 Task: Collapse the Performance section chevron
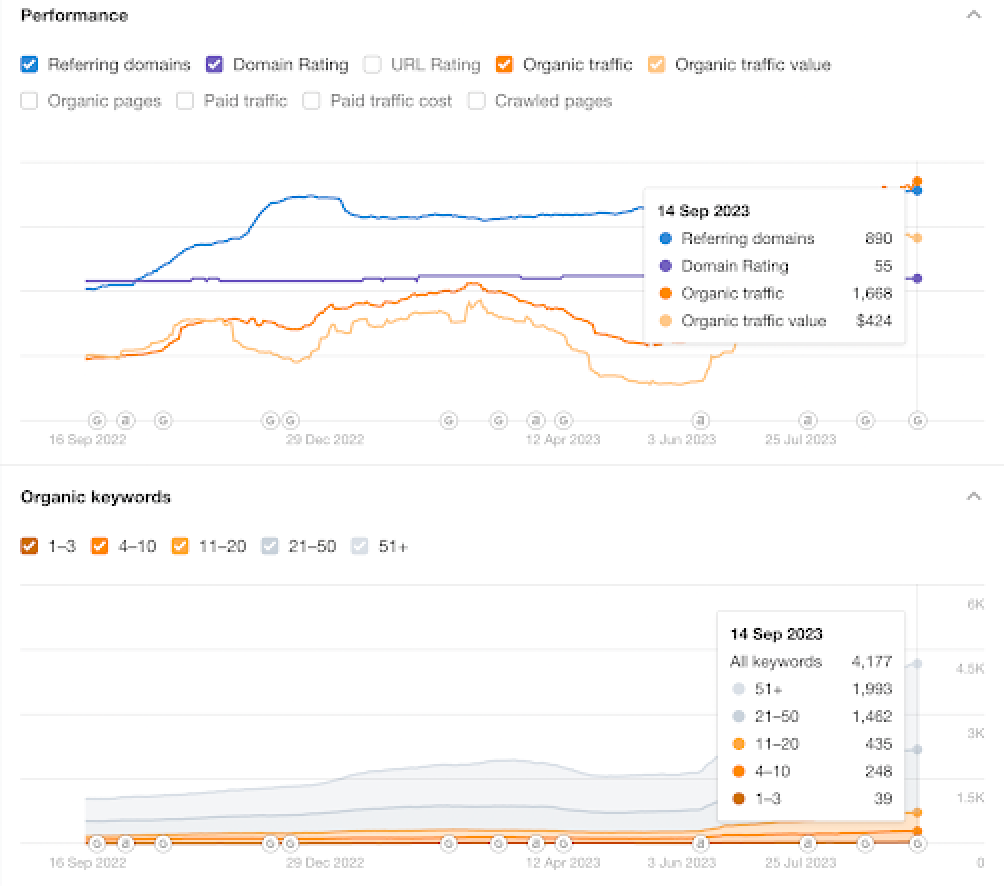973,16
